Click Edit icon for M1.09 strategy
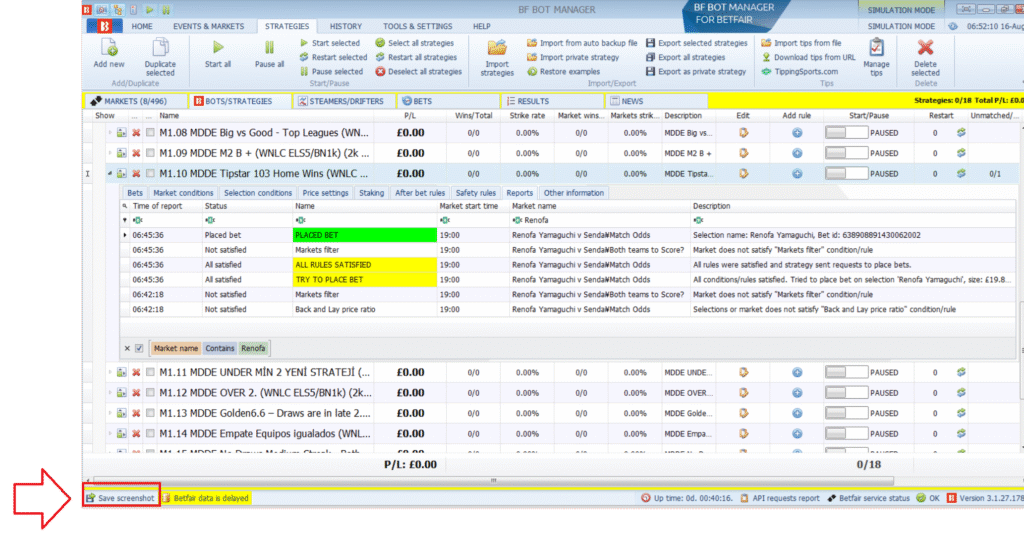The width and height of the screenshot is (1024, 535). (743, 153)
